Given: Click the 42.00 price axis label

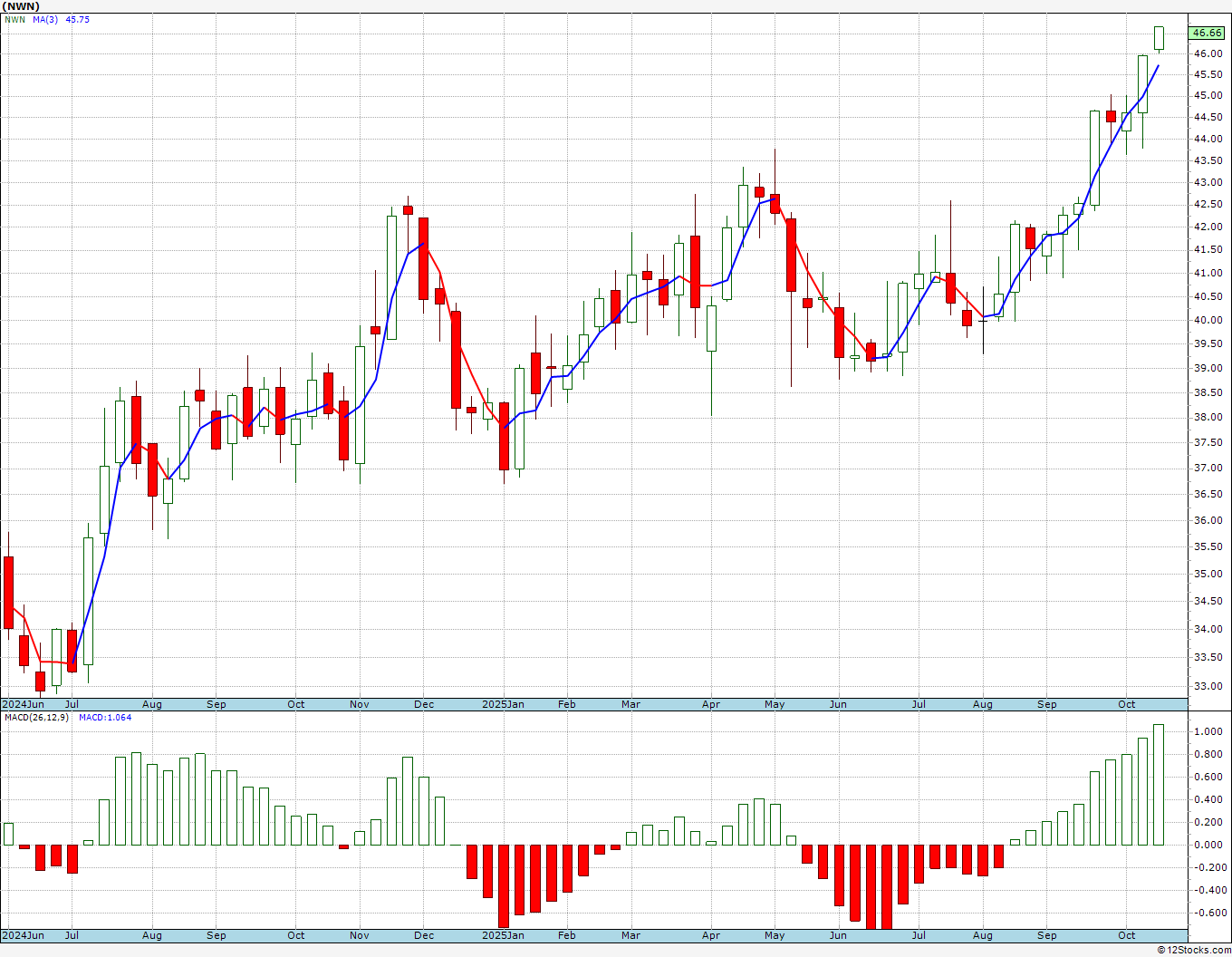Looking at the screenshot, I should click(1208, 227).
